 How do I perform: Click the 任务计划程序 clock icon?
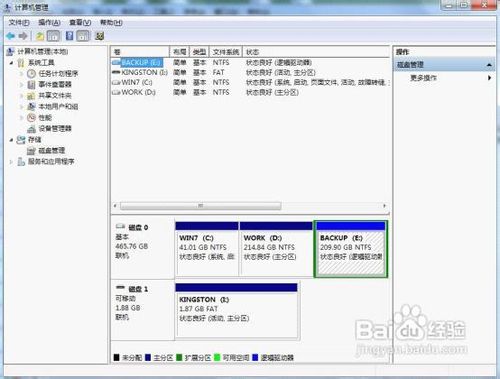(x=31, y=74)
